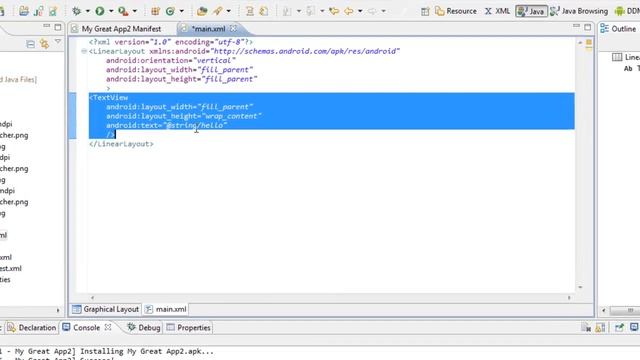Maximize the editor area

[x=588, y=27]
